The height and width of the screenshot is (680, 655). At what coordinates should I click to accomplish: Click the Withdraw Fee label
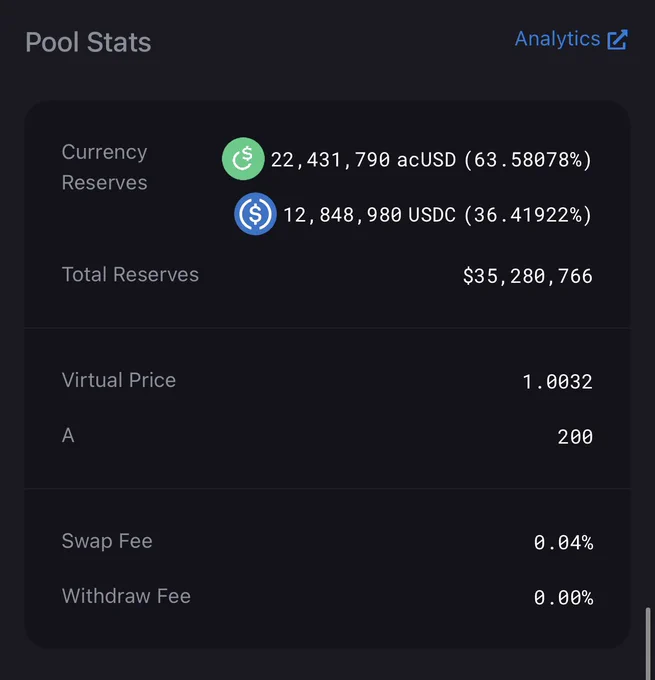126,596
